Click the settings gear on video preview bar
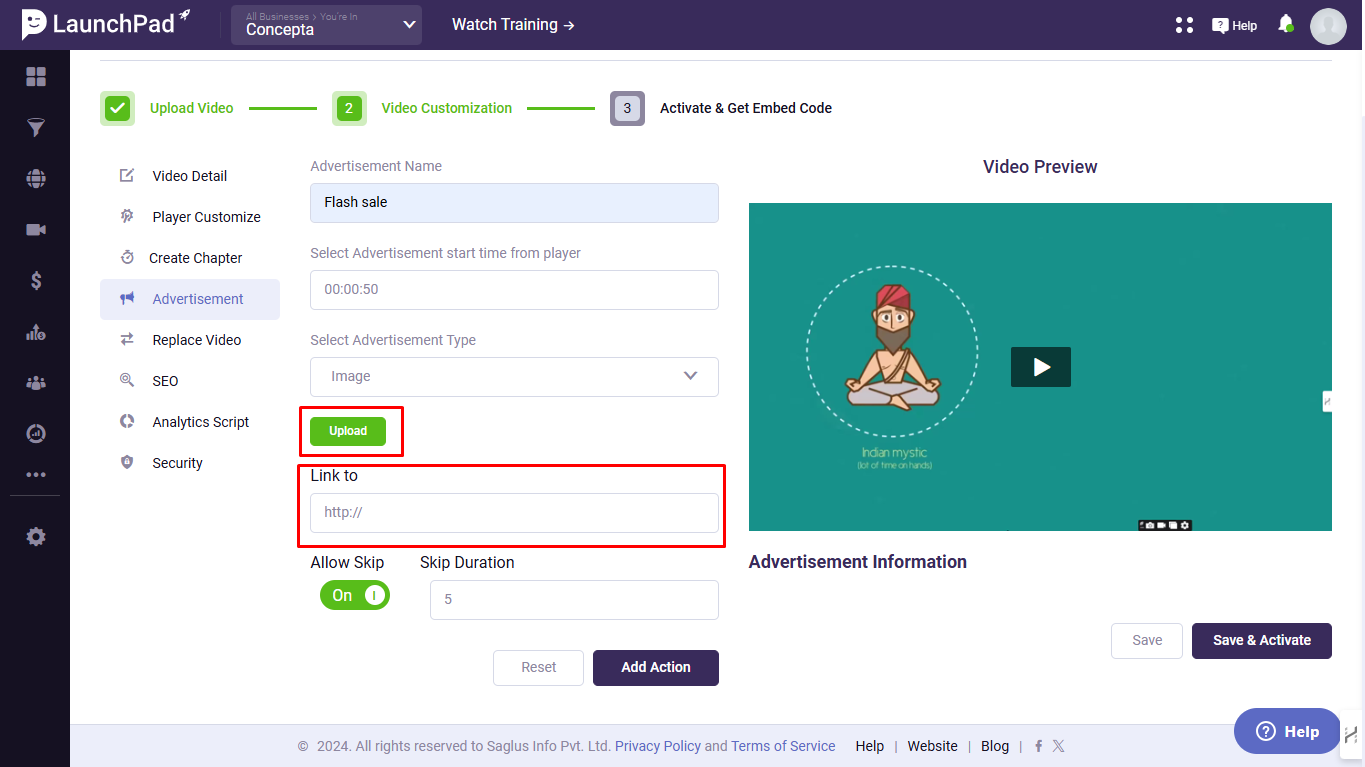This screenshot has width=1365, height=767. (x=1185, y=525)
